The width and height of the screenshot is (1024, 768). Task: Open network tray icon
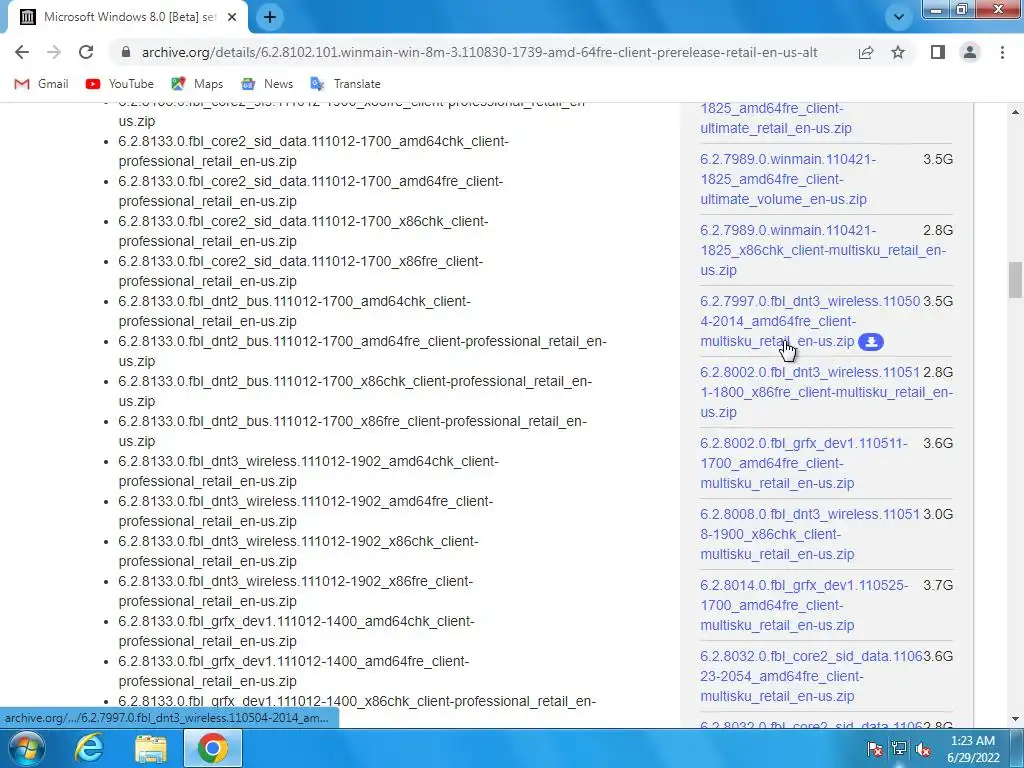click(899, 748)
